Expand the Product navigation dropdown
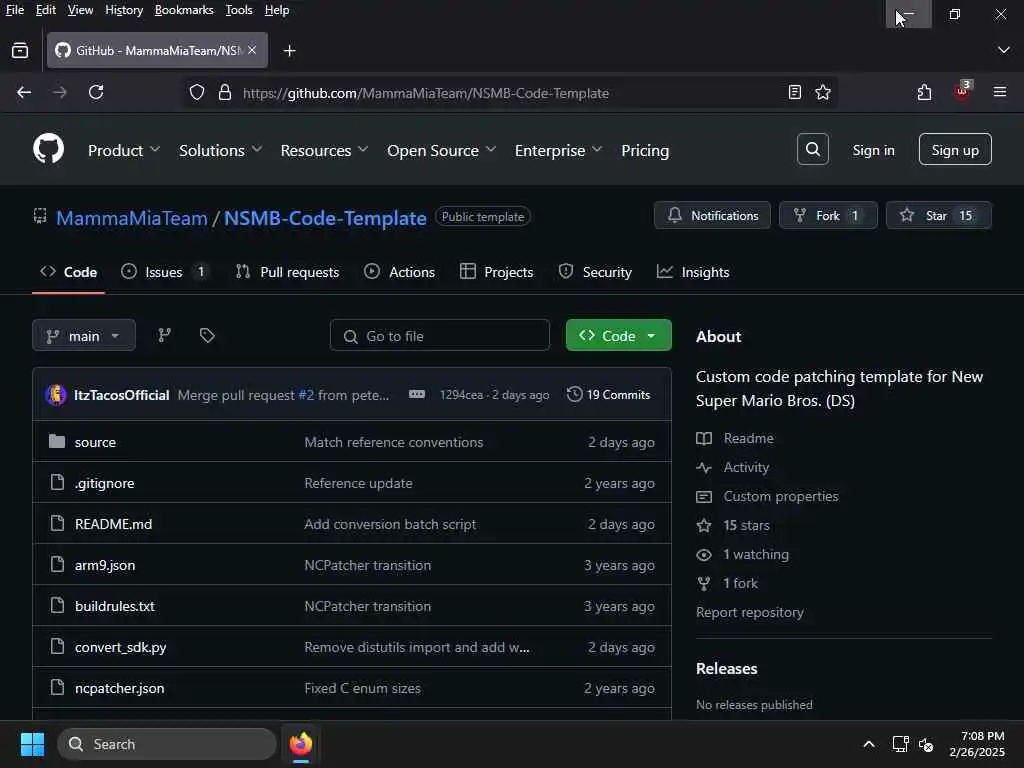This screenshot has height=768, width=1024. pyautogui.click(x=123, y=150)
